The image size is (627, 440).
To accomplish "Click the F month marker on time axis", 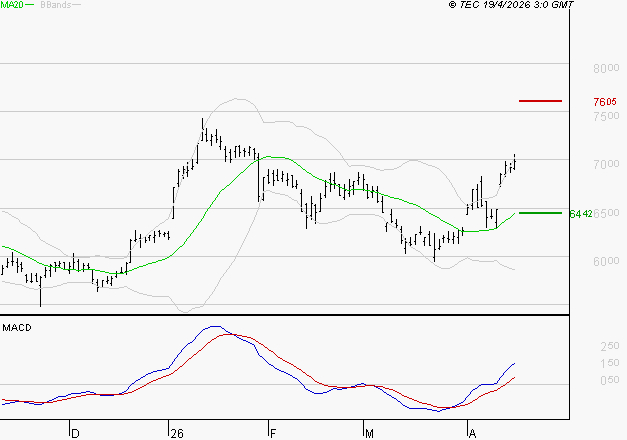I will click(273, 433).
